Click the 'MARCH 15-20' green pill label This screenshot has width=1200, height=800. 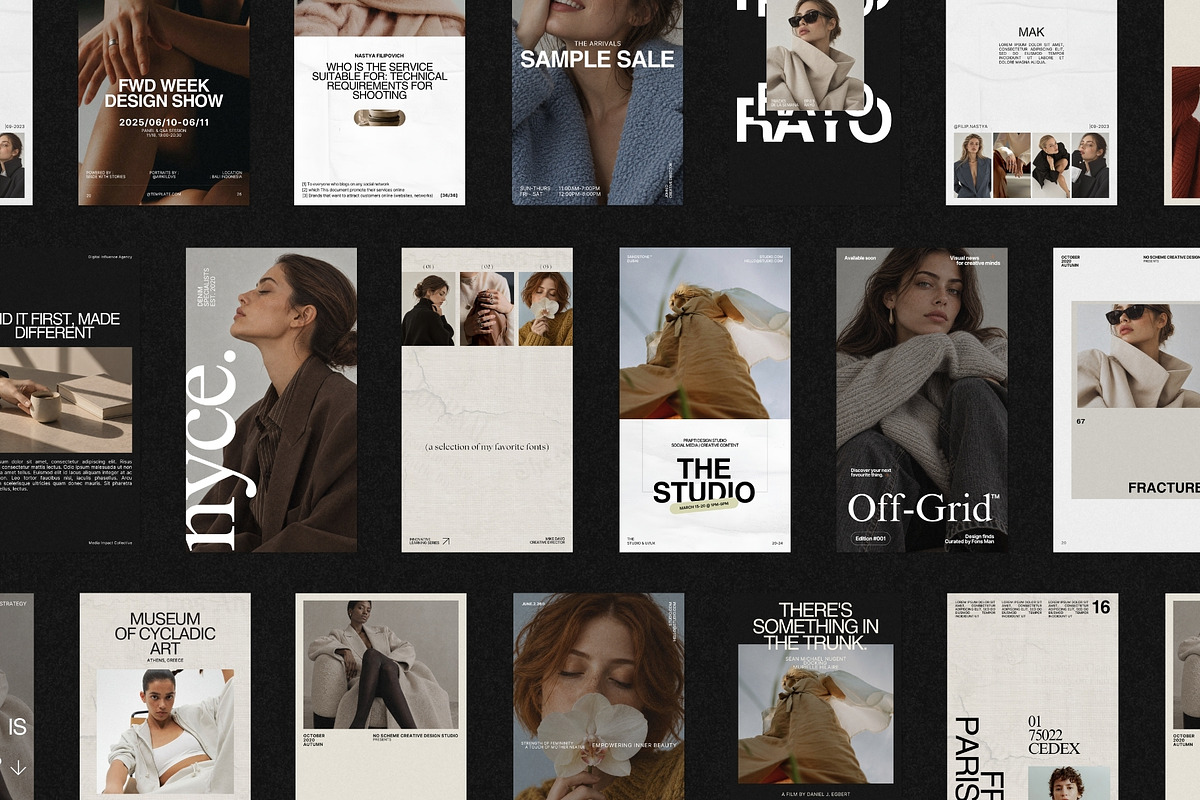(704, 507)
